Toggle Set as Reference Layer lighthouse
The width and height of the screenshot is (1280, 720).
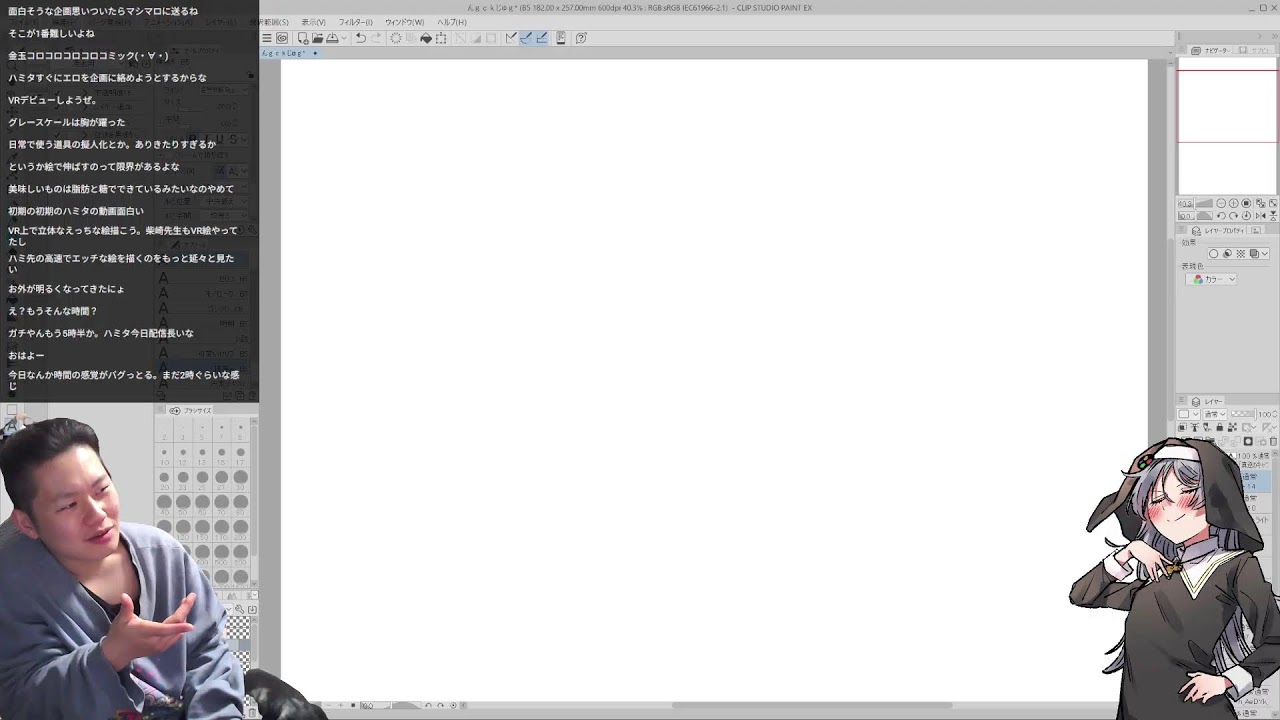(1195, 427)
